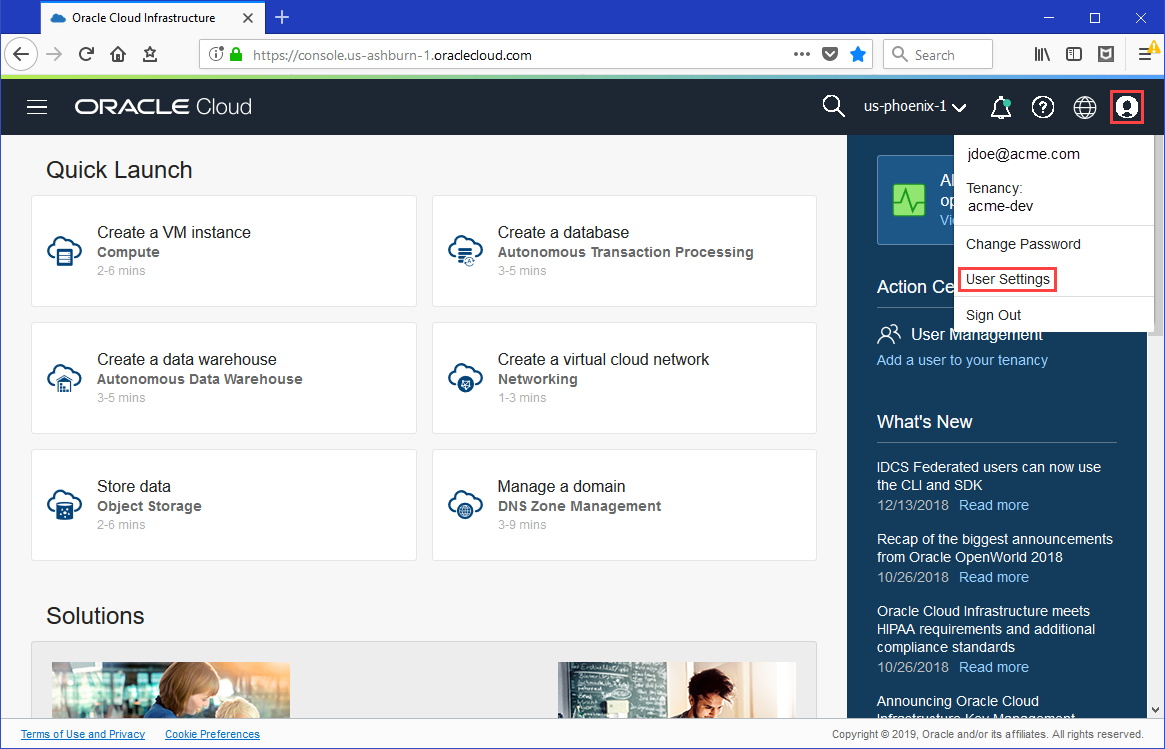Select Change Password from profile menu
Image resolution: width=1165 pixels, height=749 pixels.
1023,244
